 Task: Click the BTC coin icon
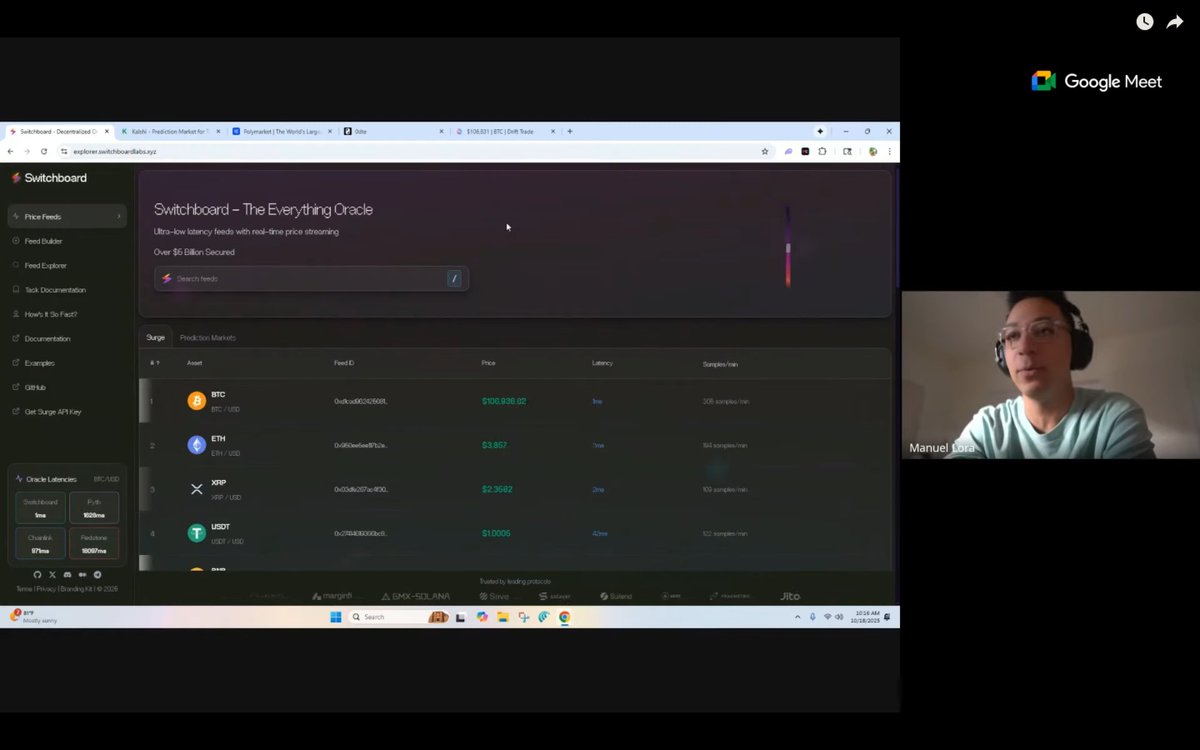point(196,401)
